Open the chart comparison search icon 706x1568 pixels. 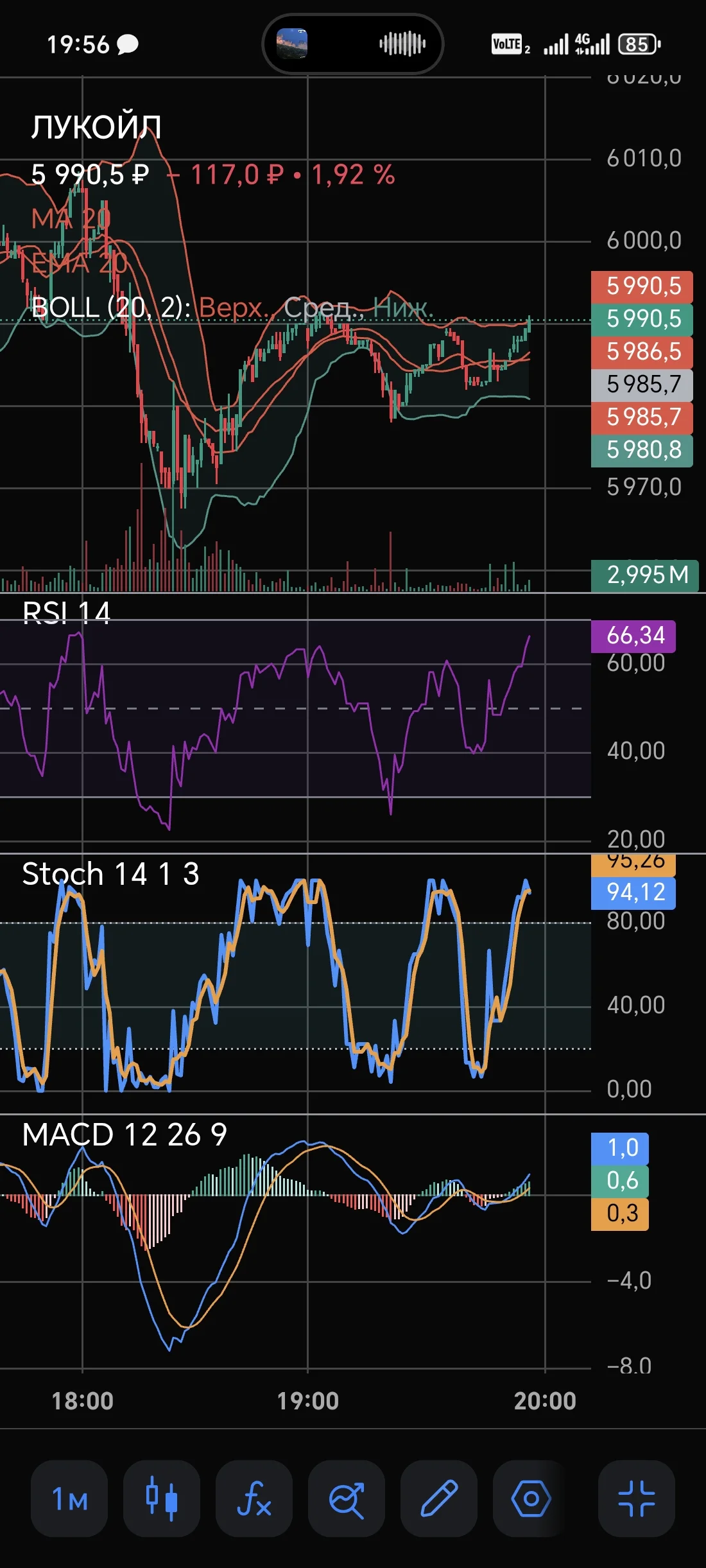[x=347, y=1499]
